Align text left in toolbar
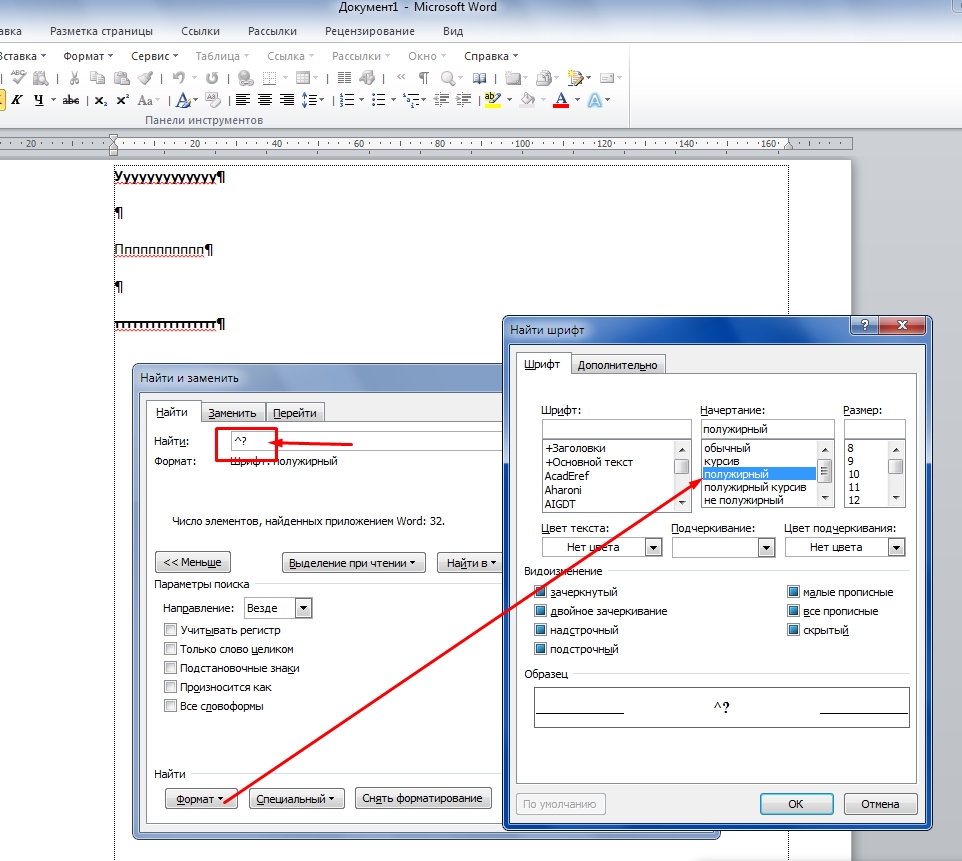The image size is (962, 861). [243, 99]
